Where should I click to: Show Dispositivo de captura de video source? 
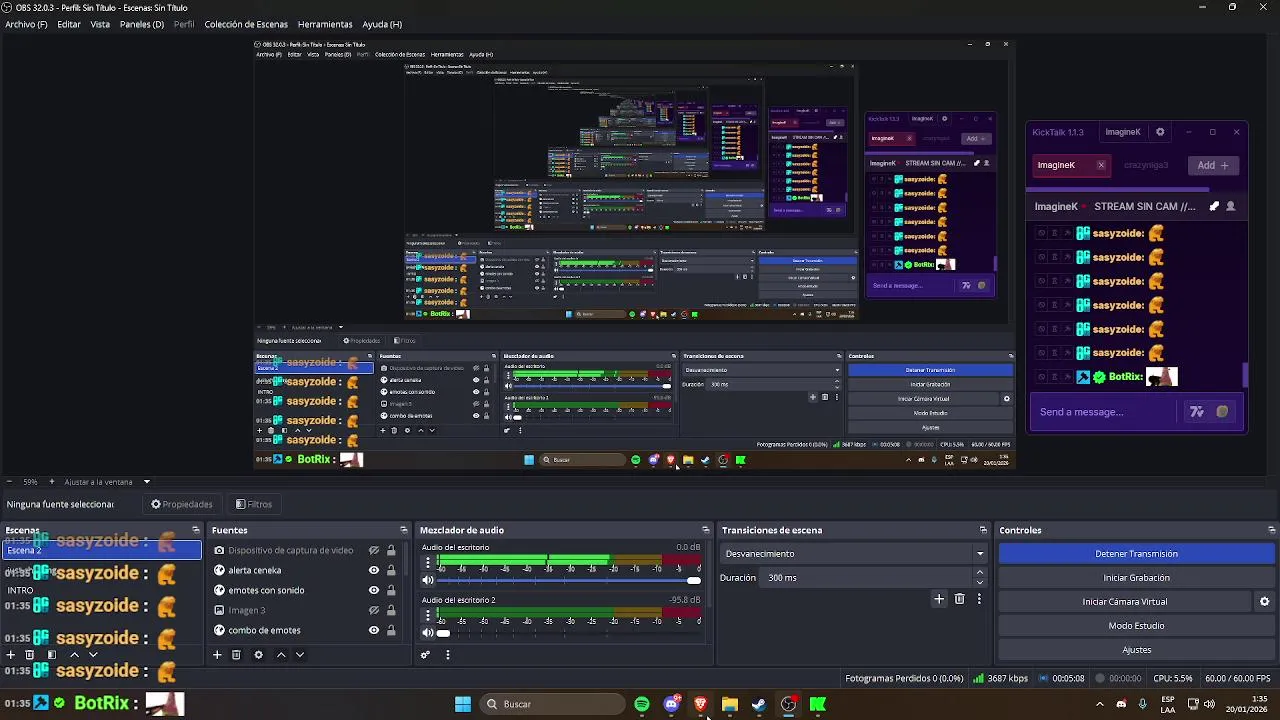click(374, 550)
